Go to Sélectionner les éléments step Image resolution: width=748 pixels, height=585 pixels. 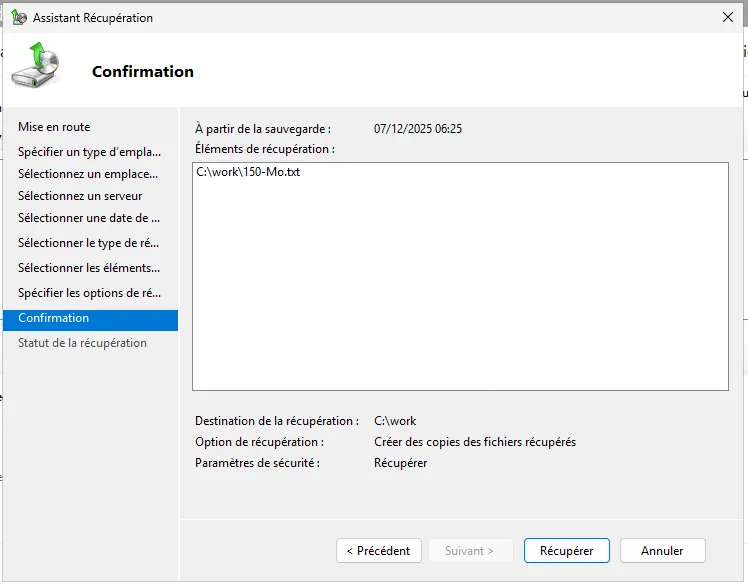89,268
